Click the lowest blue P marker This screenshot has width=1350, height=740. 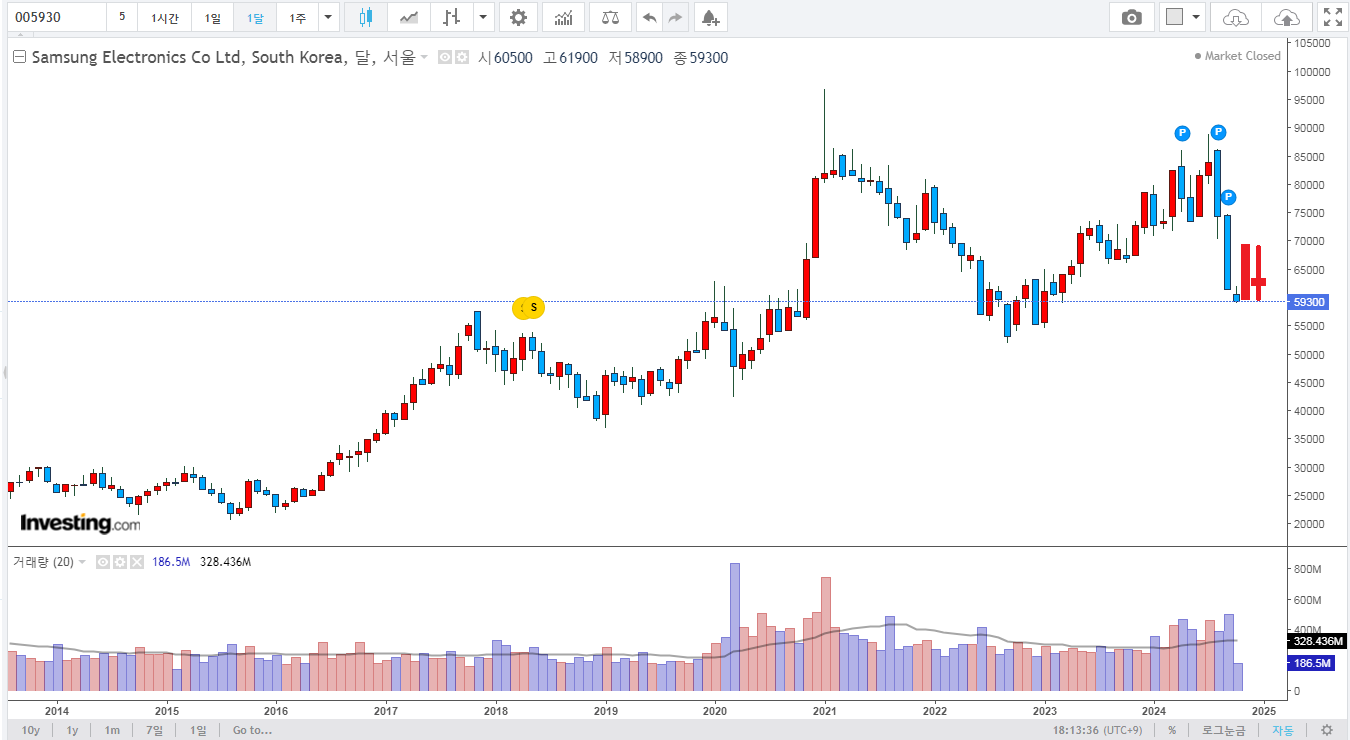point(1228,198)
